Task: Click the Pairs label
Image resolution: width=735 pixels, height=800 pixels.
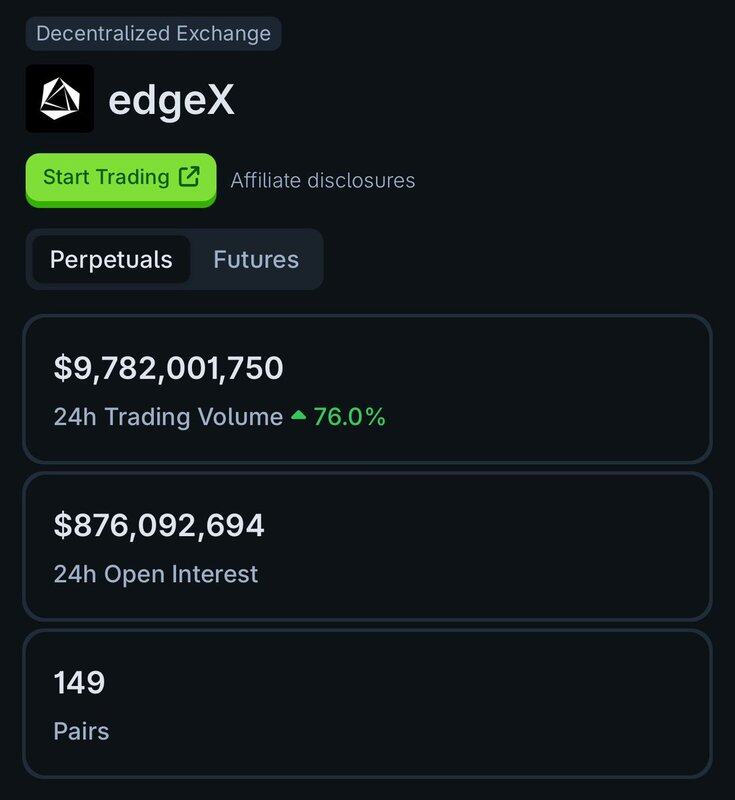Action: [81, 732]
